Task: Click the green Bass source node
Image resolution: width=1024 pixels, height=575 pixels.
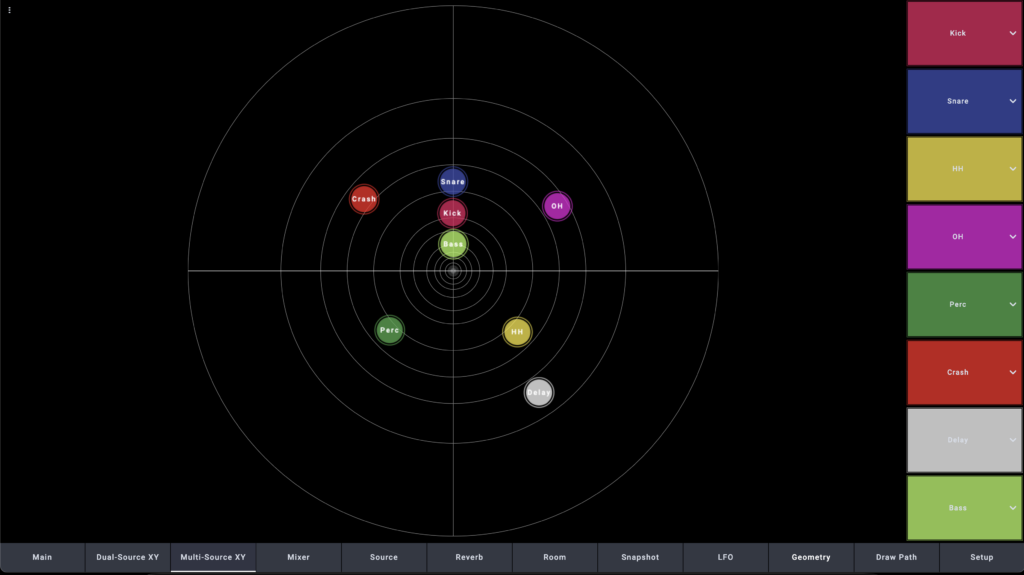Action: tap(453, 244)
